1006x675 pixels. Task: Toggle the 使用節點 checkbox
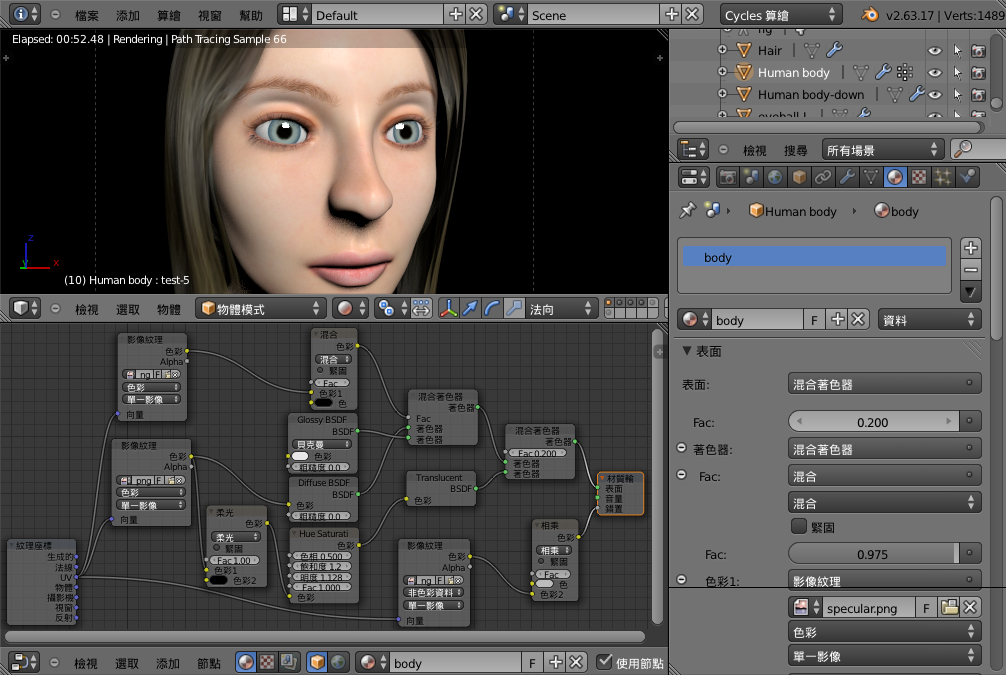[604, 662]
